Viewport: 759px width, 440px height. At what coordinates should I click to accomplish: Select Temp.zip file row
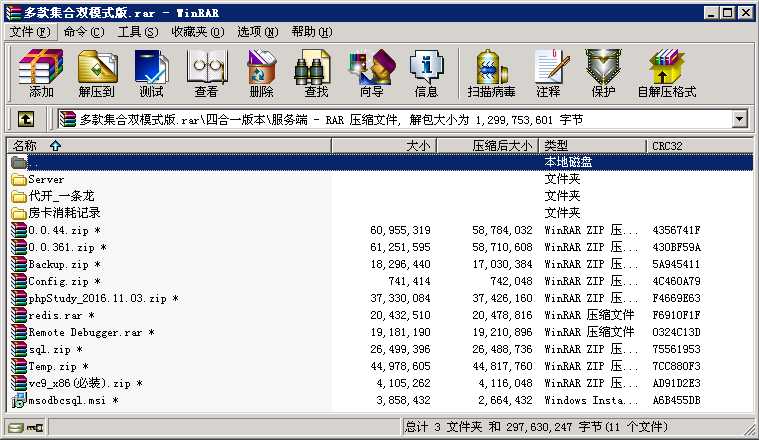(x=380, y=366)
